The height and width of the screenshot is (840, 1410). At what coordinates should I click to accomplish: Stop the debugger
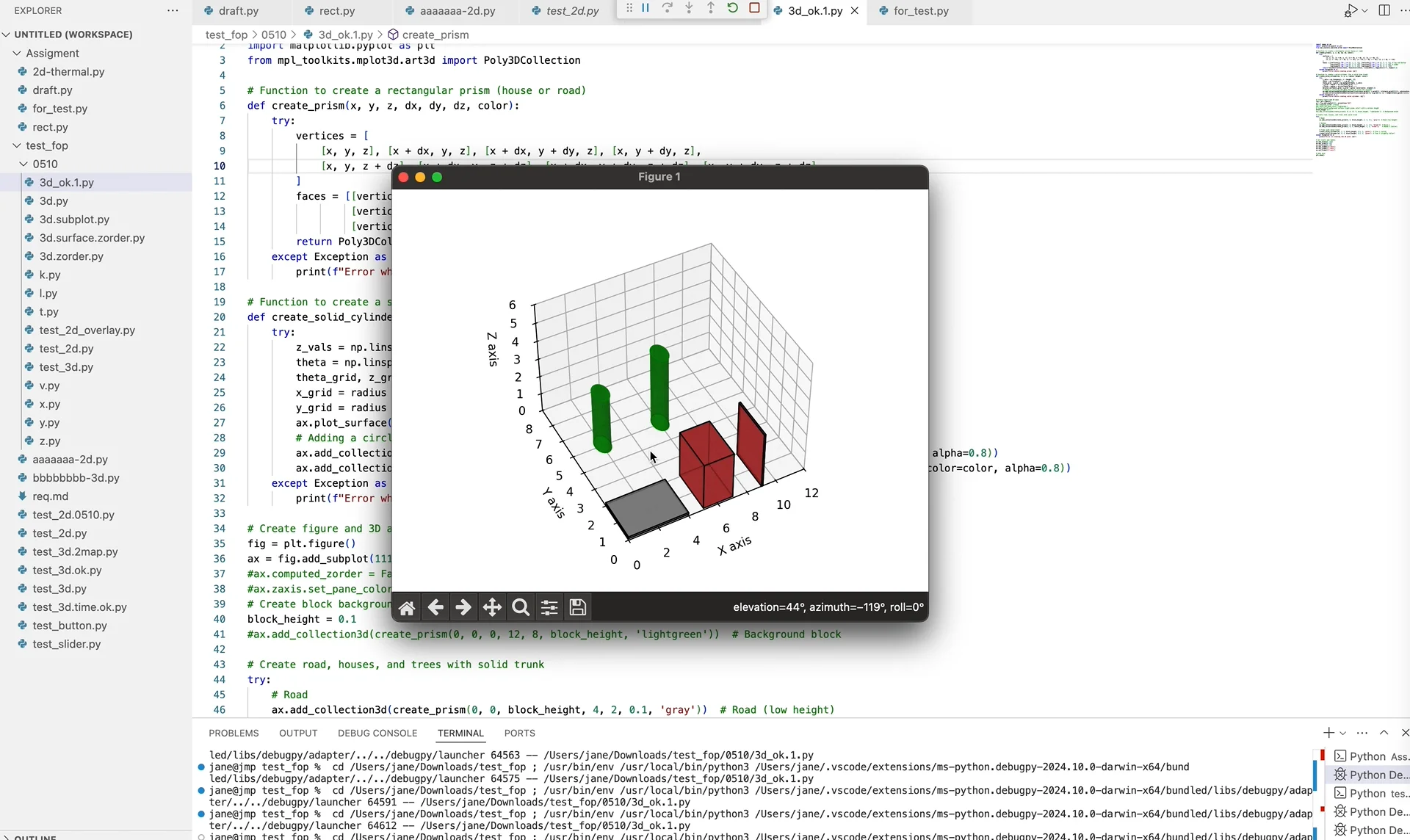[x=756, y=9]
